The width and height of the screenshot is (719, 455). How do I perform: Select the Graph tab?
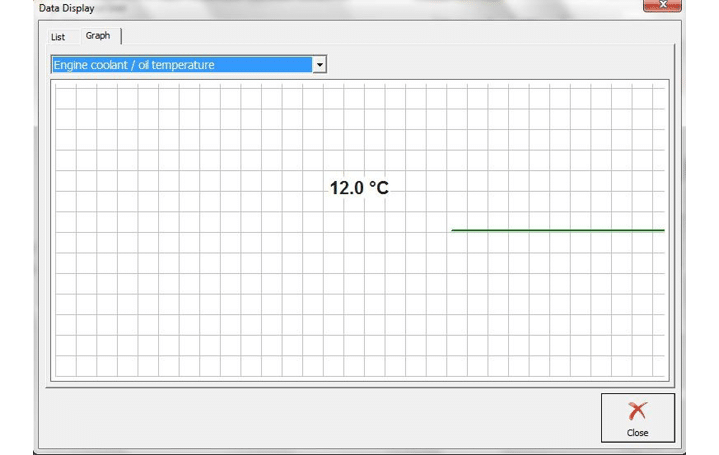(x=98, y=36)
